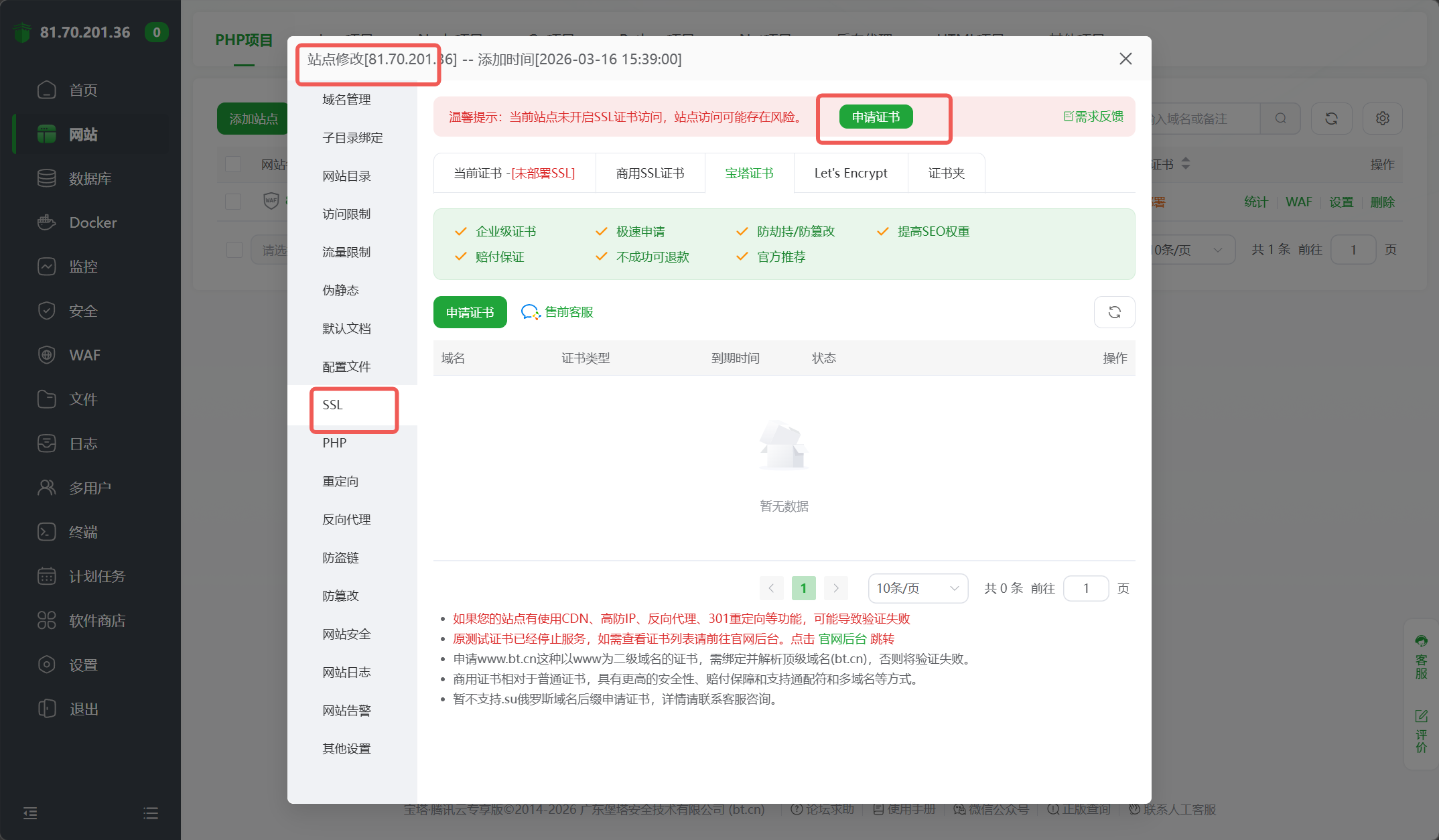Tick the batch operation checkbox below the table
Screen dimensions: 1439x840
(x=234, y=250)
